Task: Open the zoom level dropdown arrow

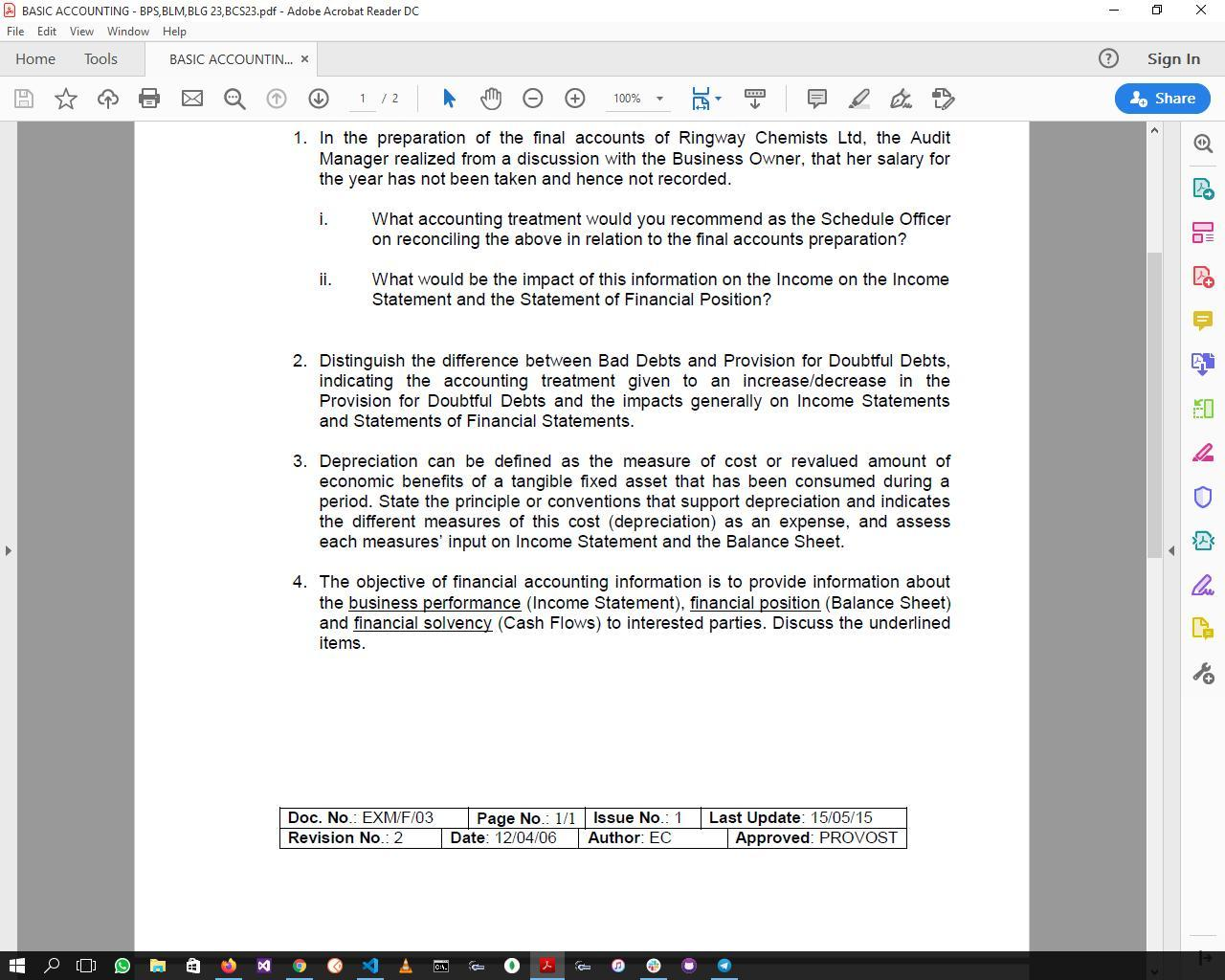Action: point(659,99)
